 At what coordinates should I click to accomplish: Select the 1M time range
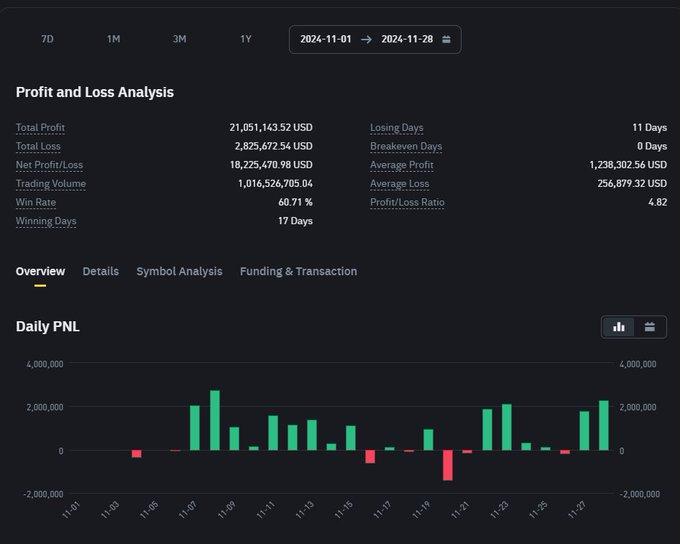[x=113, y=39]
